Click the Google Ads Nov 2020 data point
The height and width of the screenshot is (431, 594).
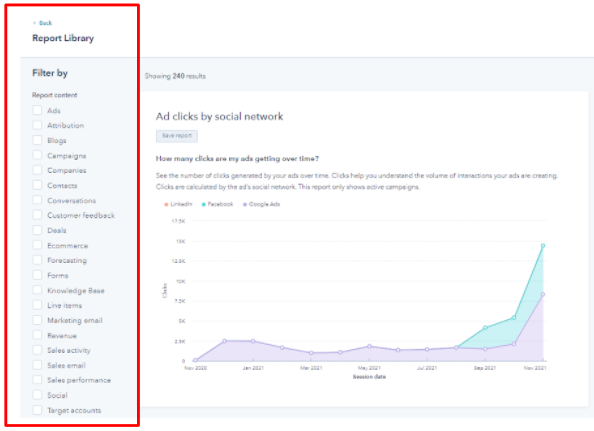(x=195, y=360)
